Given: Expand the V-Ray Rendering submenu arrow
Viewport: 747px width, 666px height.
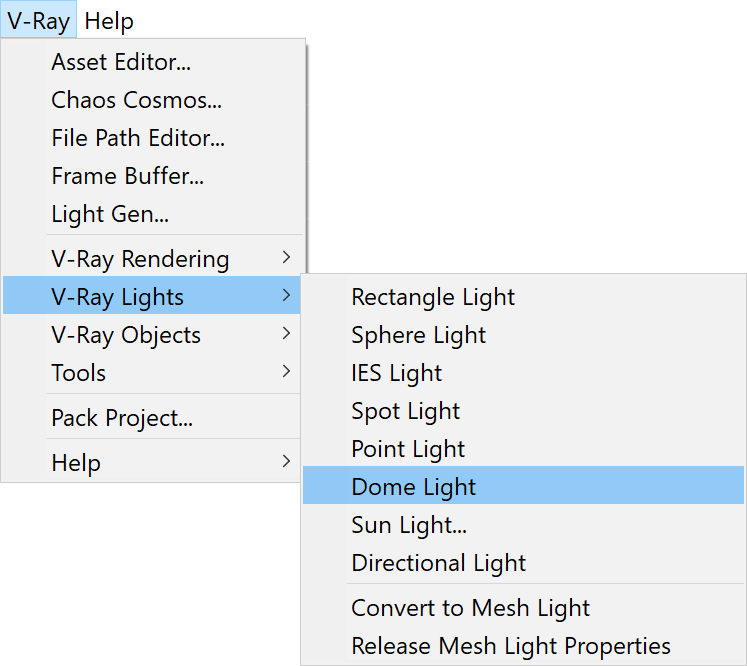Looking at the screenshot, I should point(286,258).
